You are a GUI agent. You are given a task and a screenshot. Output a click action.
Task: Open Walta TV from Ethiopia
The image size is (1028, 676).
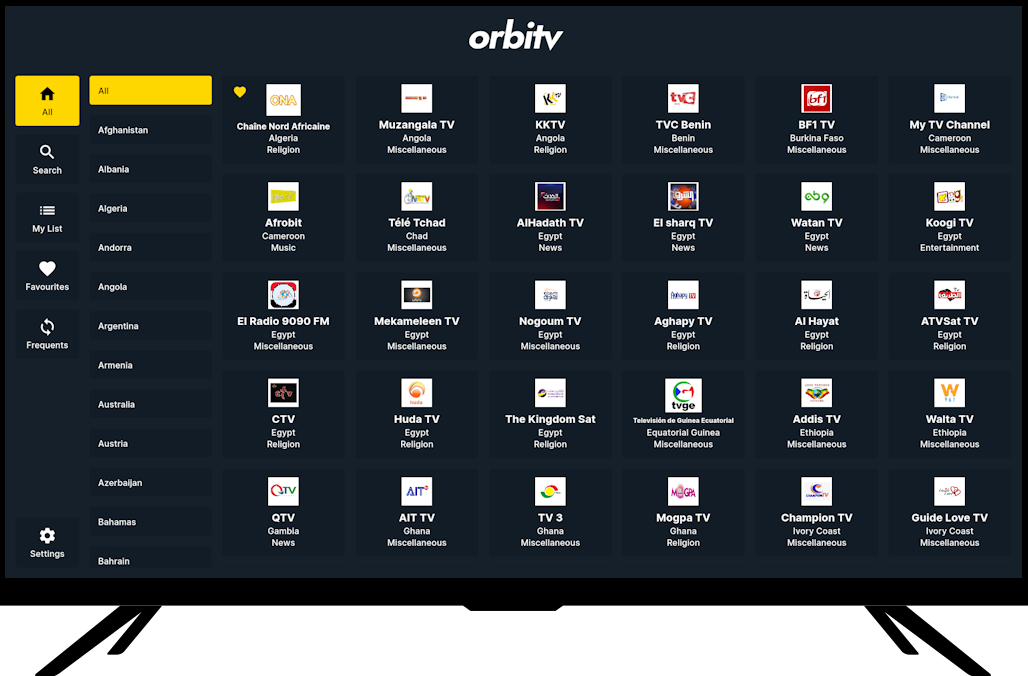(949, 413)
